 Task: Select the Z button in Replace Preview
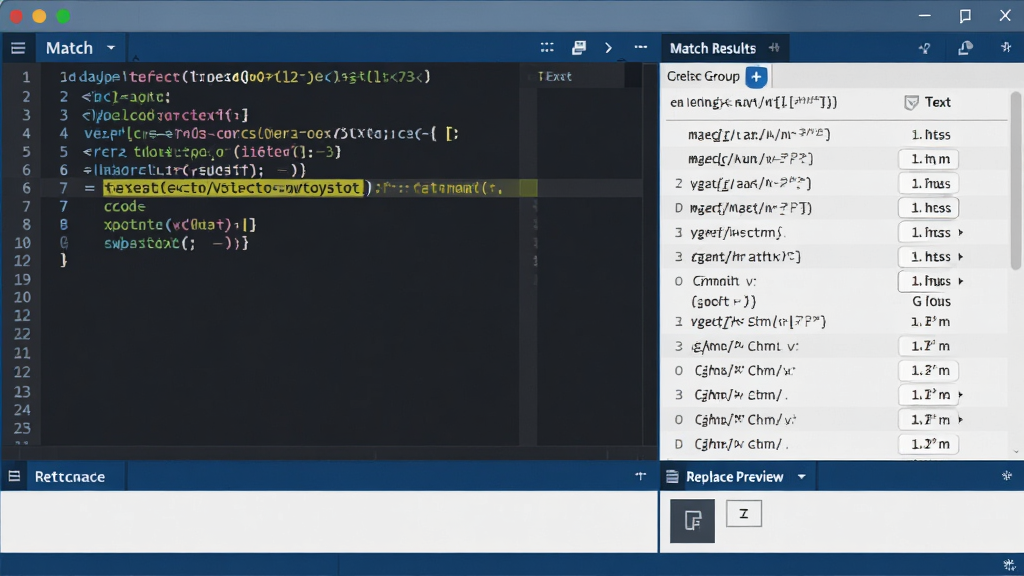744,514
